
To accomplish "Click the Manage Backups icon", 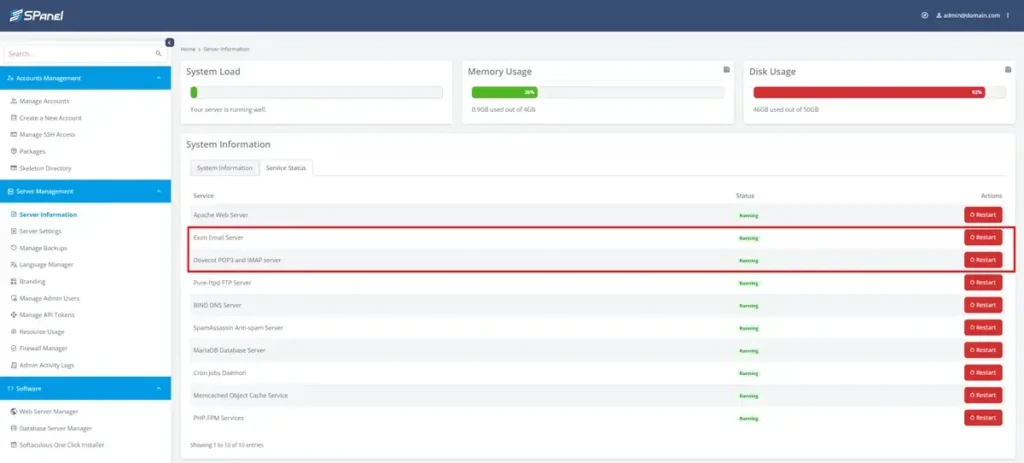I will click(14, 248).
